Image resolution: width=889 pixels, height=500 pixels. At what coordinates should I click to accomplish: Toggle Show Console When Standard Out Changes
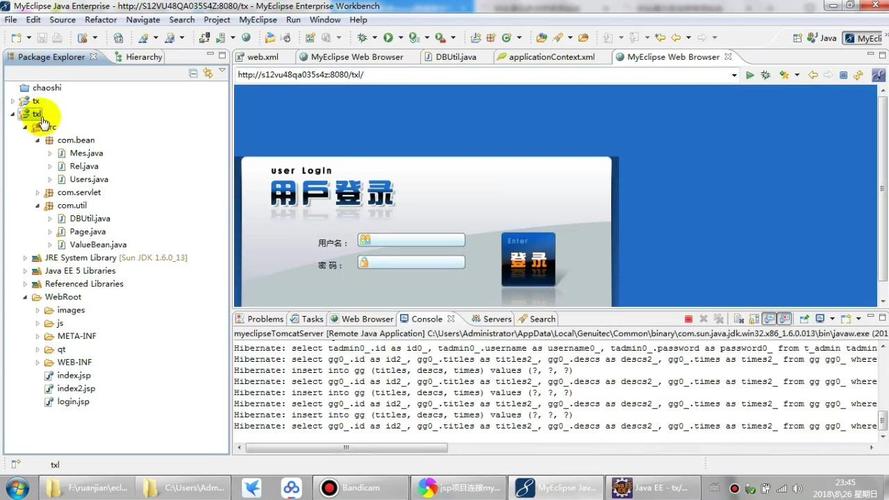[x=769, y=319]
